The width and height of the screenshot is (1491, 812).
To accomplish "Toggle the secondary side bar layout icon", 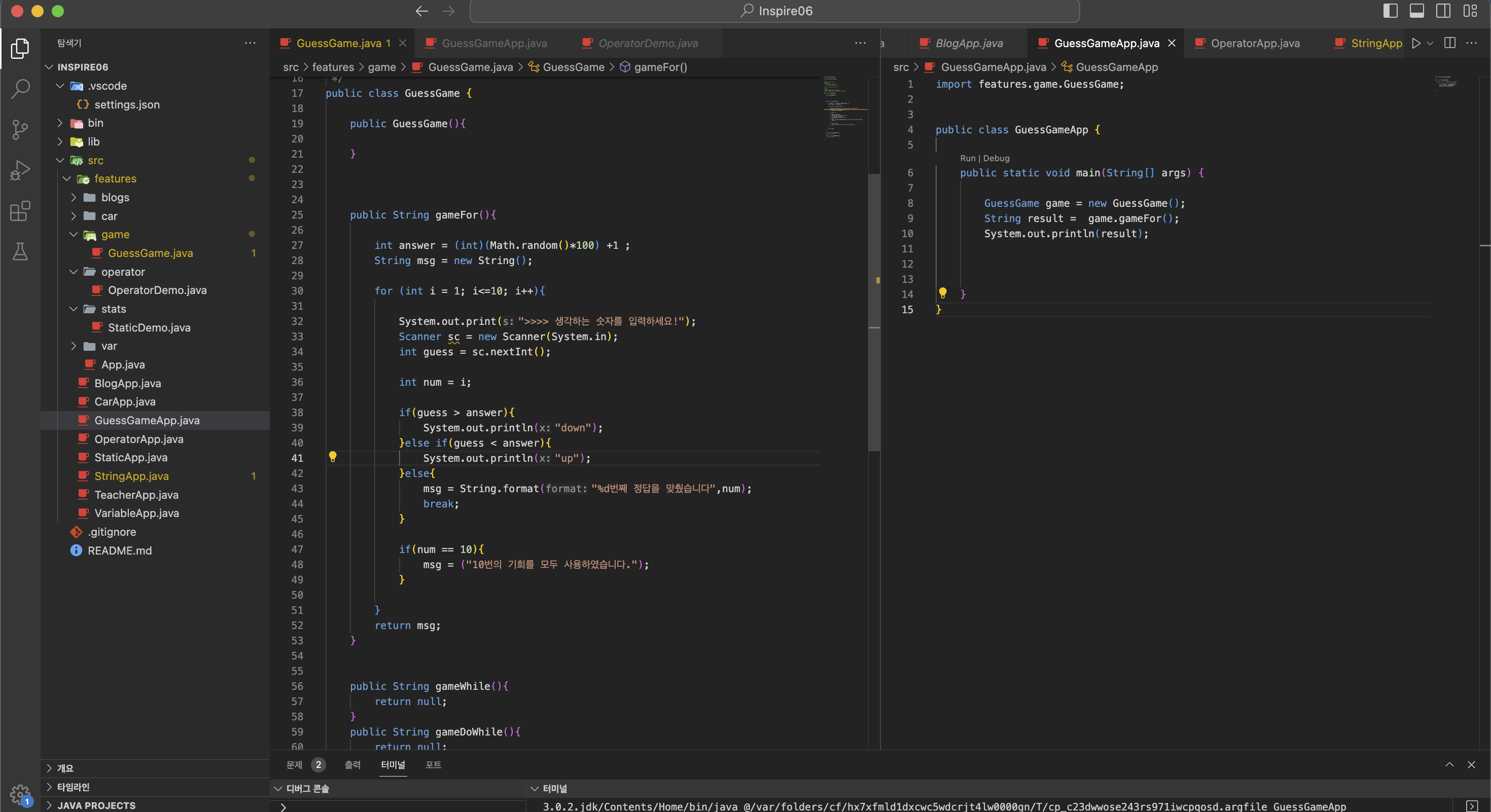I will tap(1443, 11).
